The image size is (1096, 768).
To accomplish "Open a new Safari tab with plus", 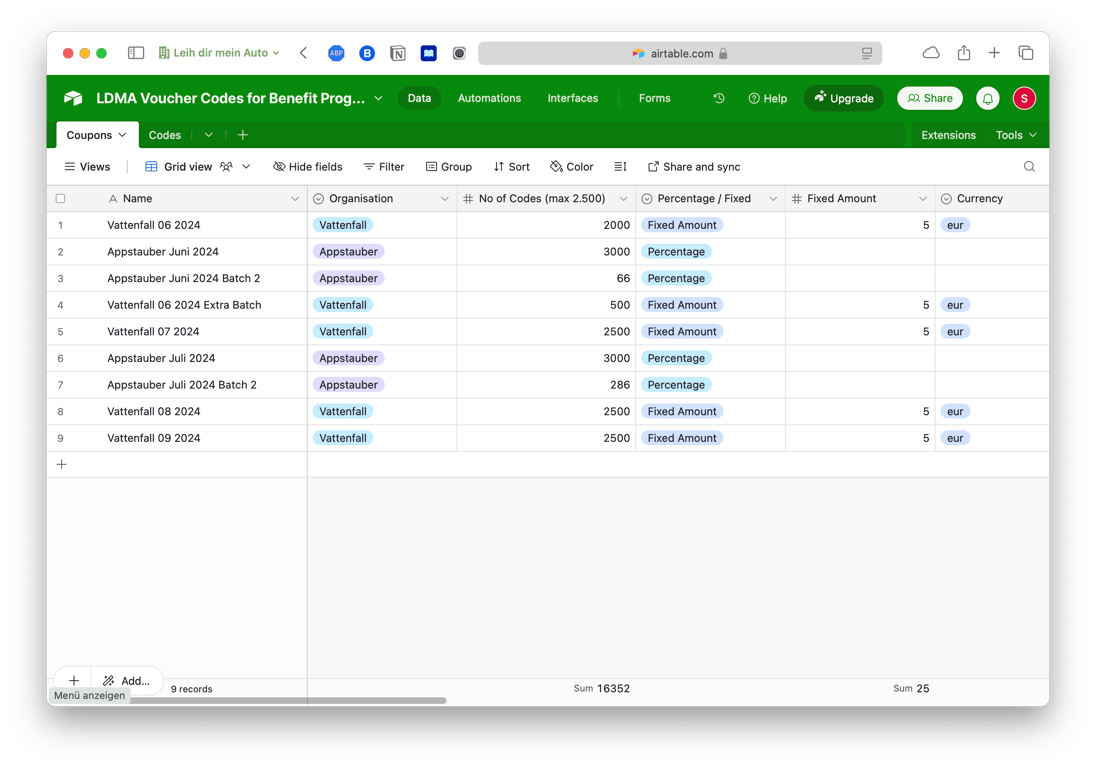I will click(994, 53).
